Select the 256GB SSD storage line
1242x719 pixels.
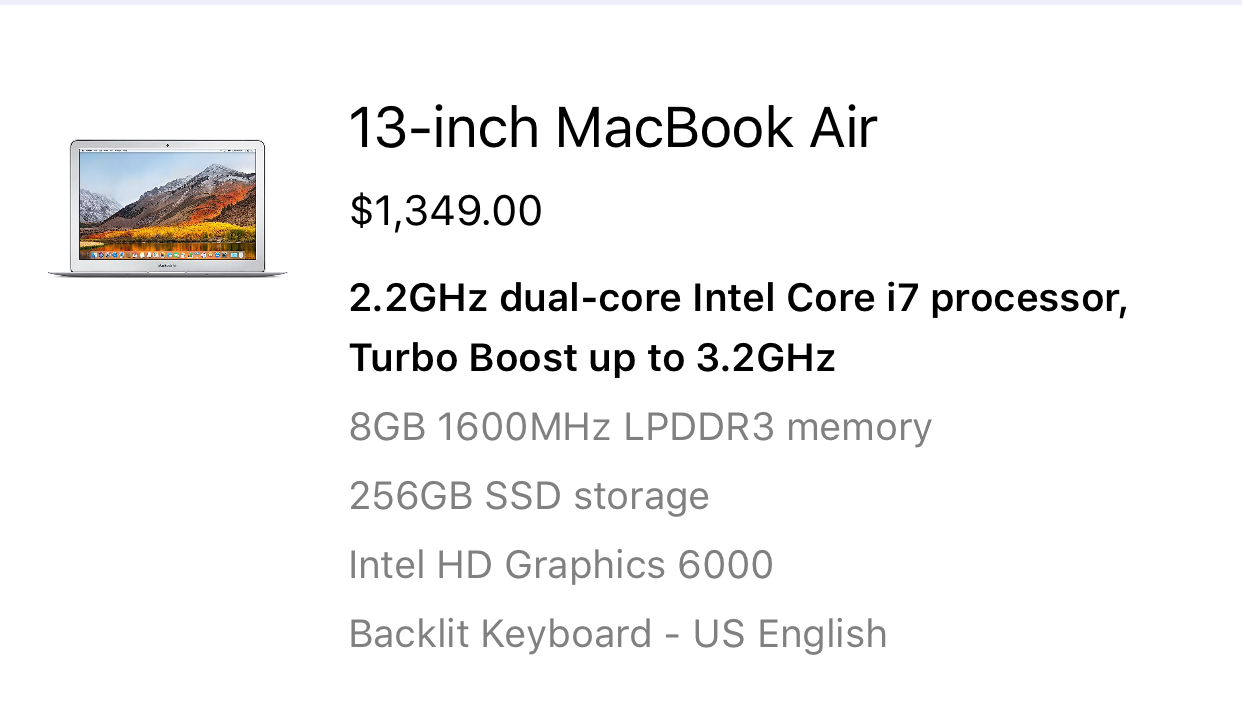pyautogui.click(x=529, y=496)
